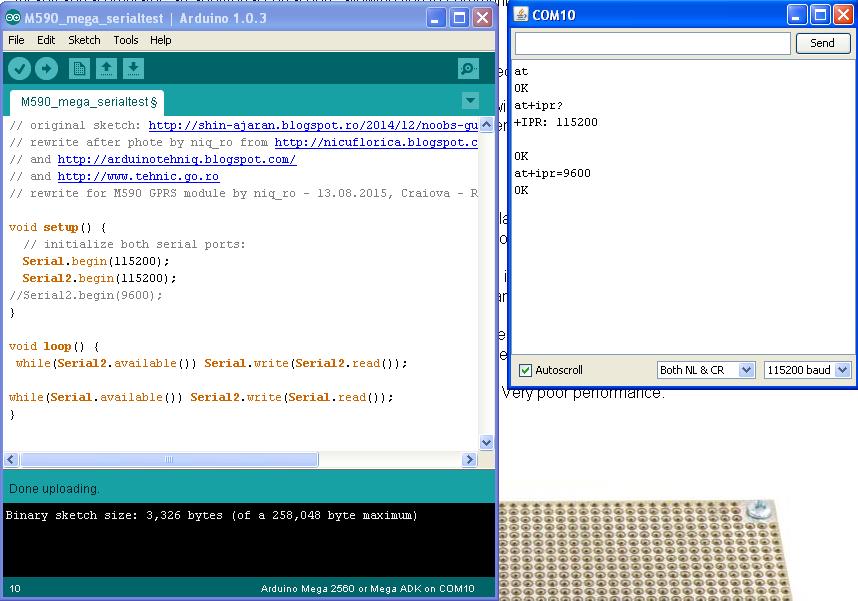The width and height of the screenshot is (858, 601).
Task: Click the COM10 window title bar icon
Action: tap(519, 14)
